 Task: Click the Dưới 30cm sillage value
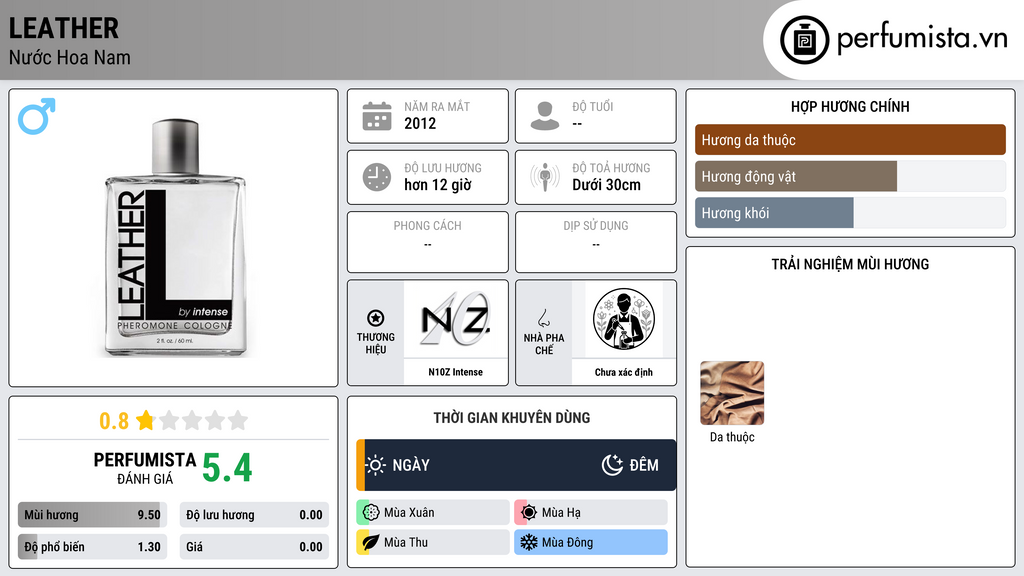click(607, 185)
